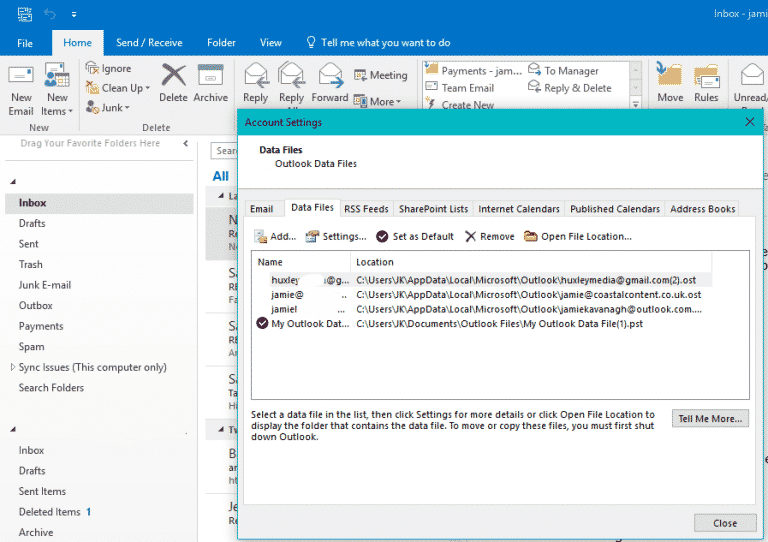
Task: Switch to Send / Receive ribbon tab
Action: coord(149,43)
